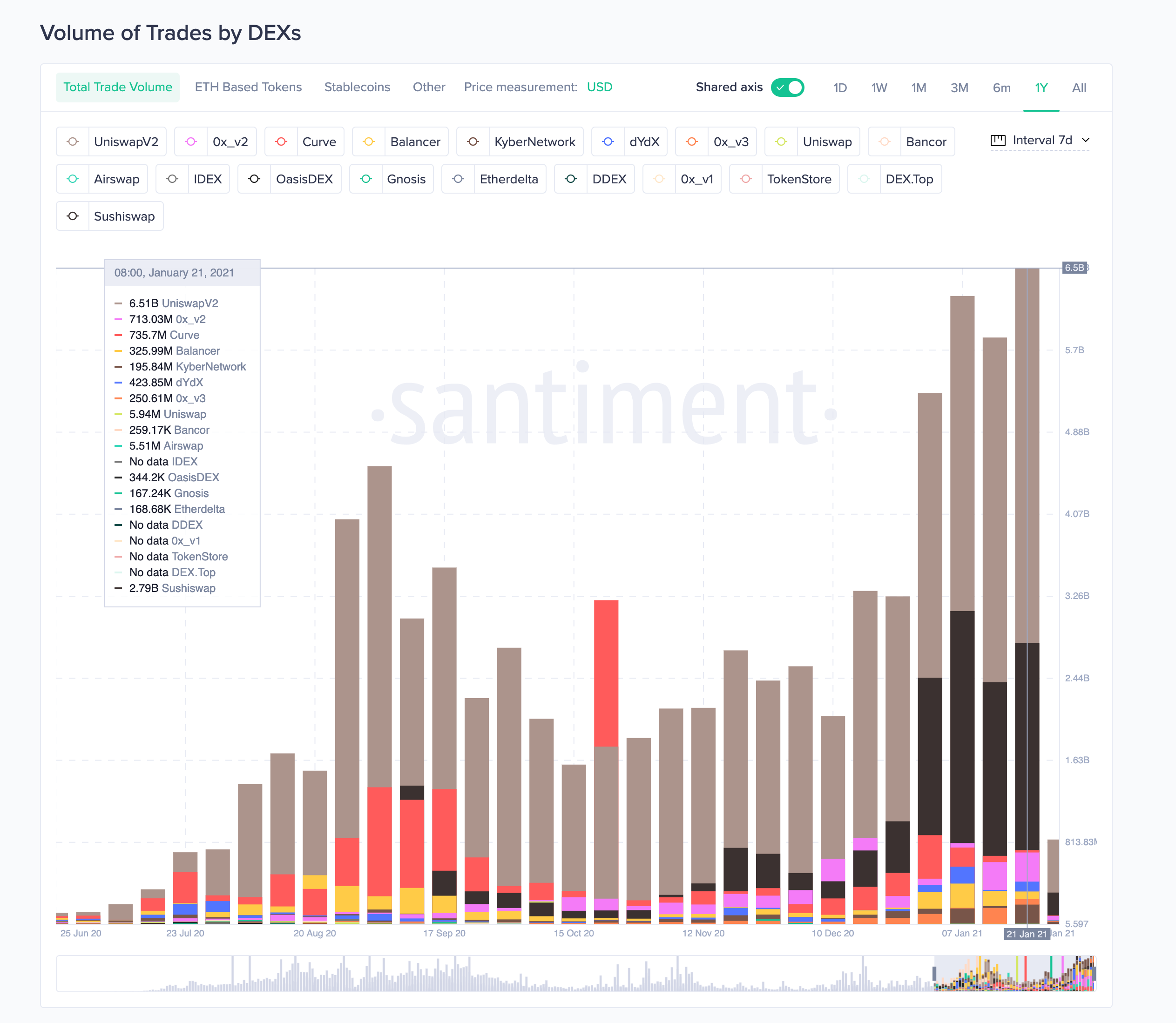Click the Sushiswap legend marker
The width and height of the screenshot is (1176, 1023).
(73, 216)
